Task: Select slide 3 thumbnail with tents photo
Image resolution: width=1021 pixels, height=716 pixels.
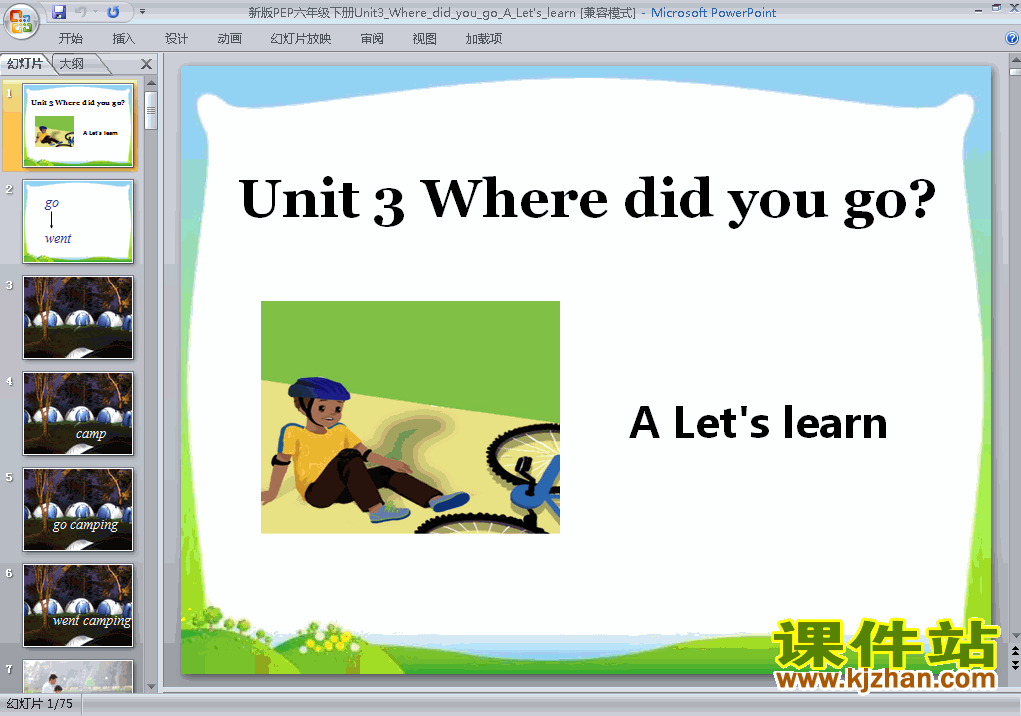Action: pos(78,318)
